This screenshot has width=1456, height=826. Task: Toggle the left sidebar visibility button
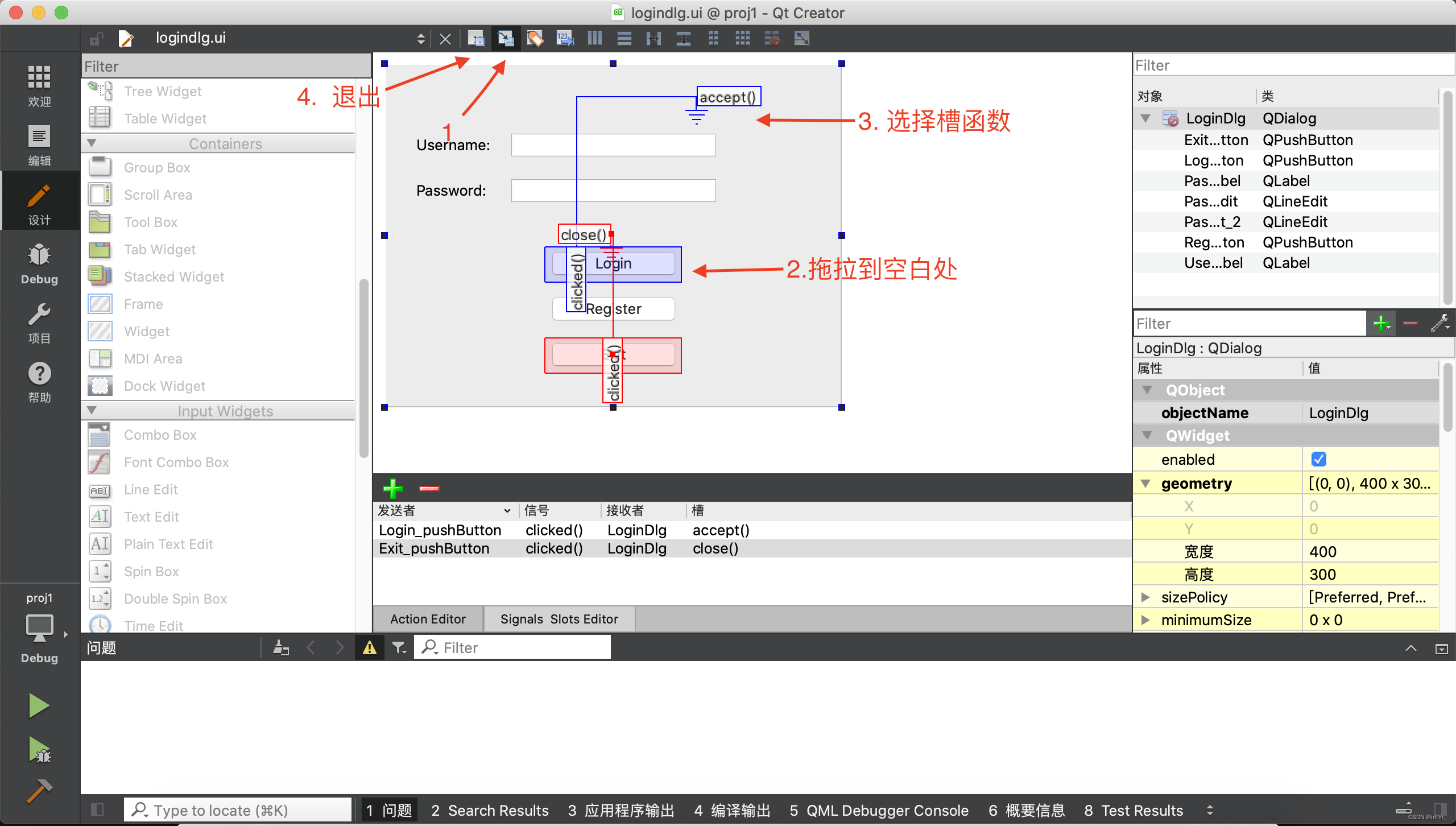pyautogui.click(x=97, y=810)
